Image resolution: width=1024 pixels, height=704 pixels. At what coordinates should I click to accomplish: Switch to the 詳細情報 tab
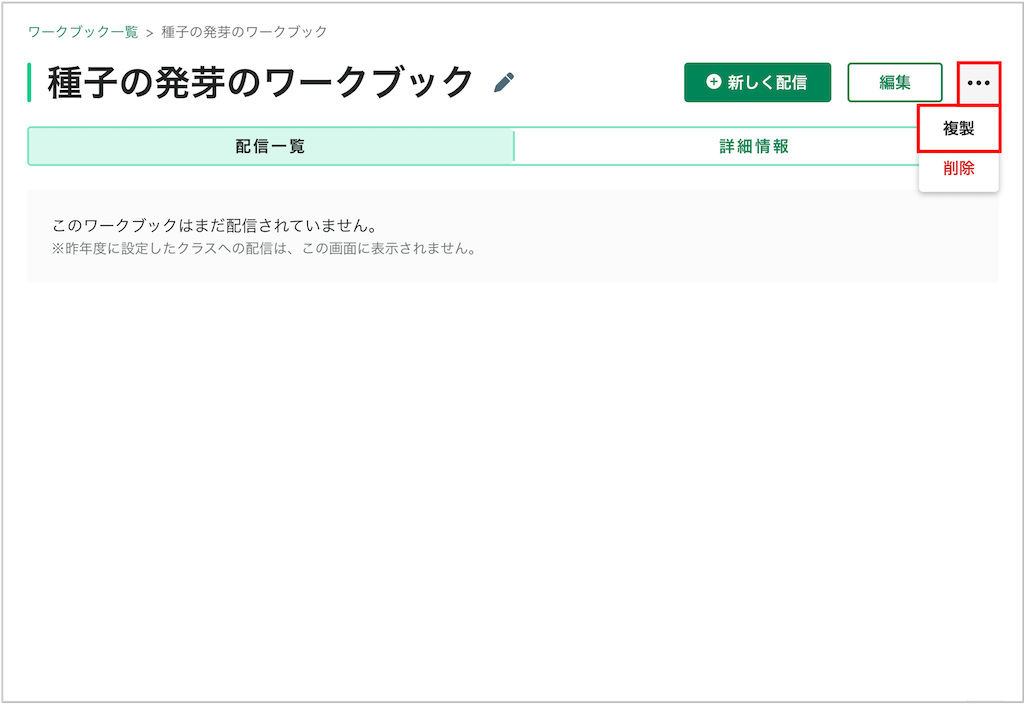[754, 146]
